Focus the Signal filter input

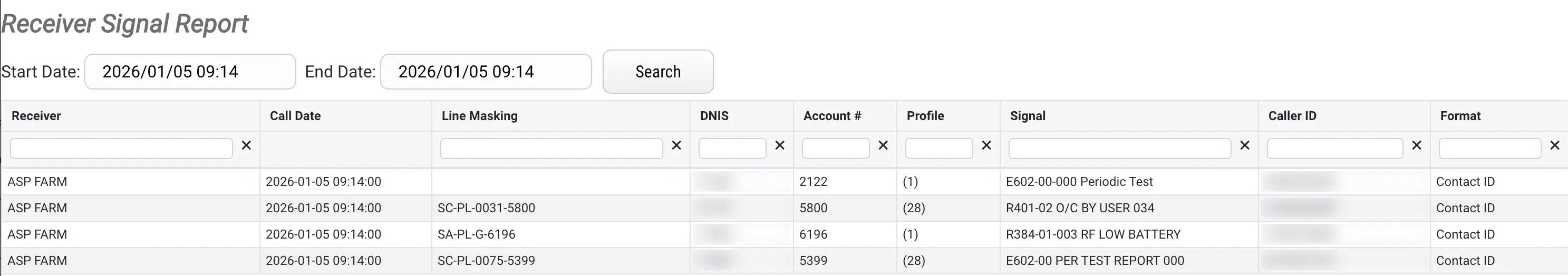(x=1119, y=149)
